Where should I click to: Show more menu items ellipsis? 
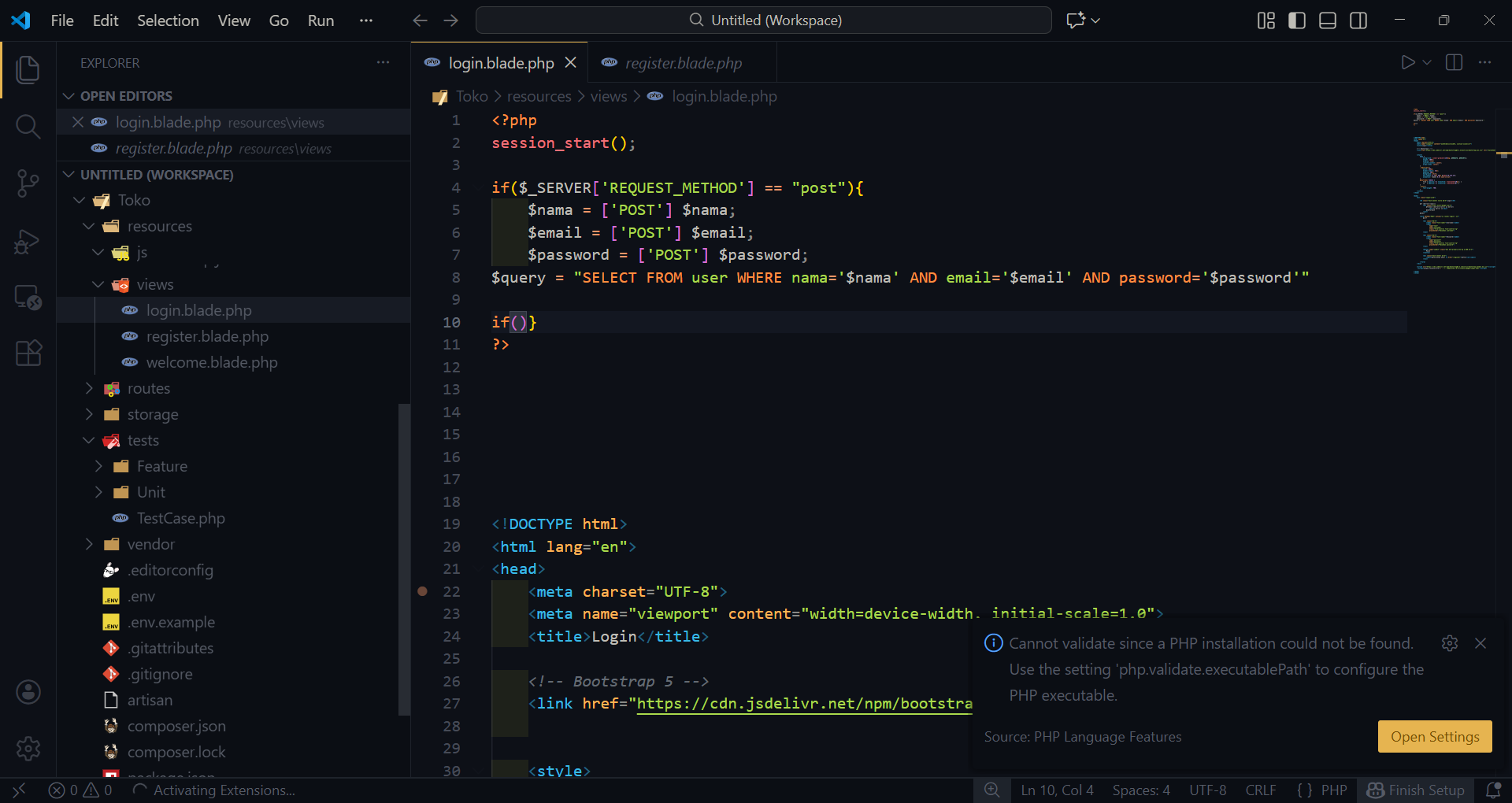(365, 20)
